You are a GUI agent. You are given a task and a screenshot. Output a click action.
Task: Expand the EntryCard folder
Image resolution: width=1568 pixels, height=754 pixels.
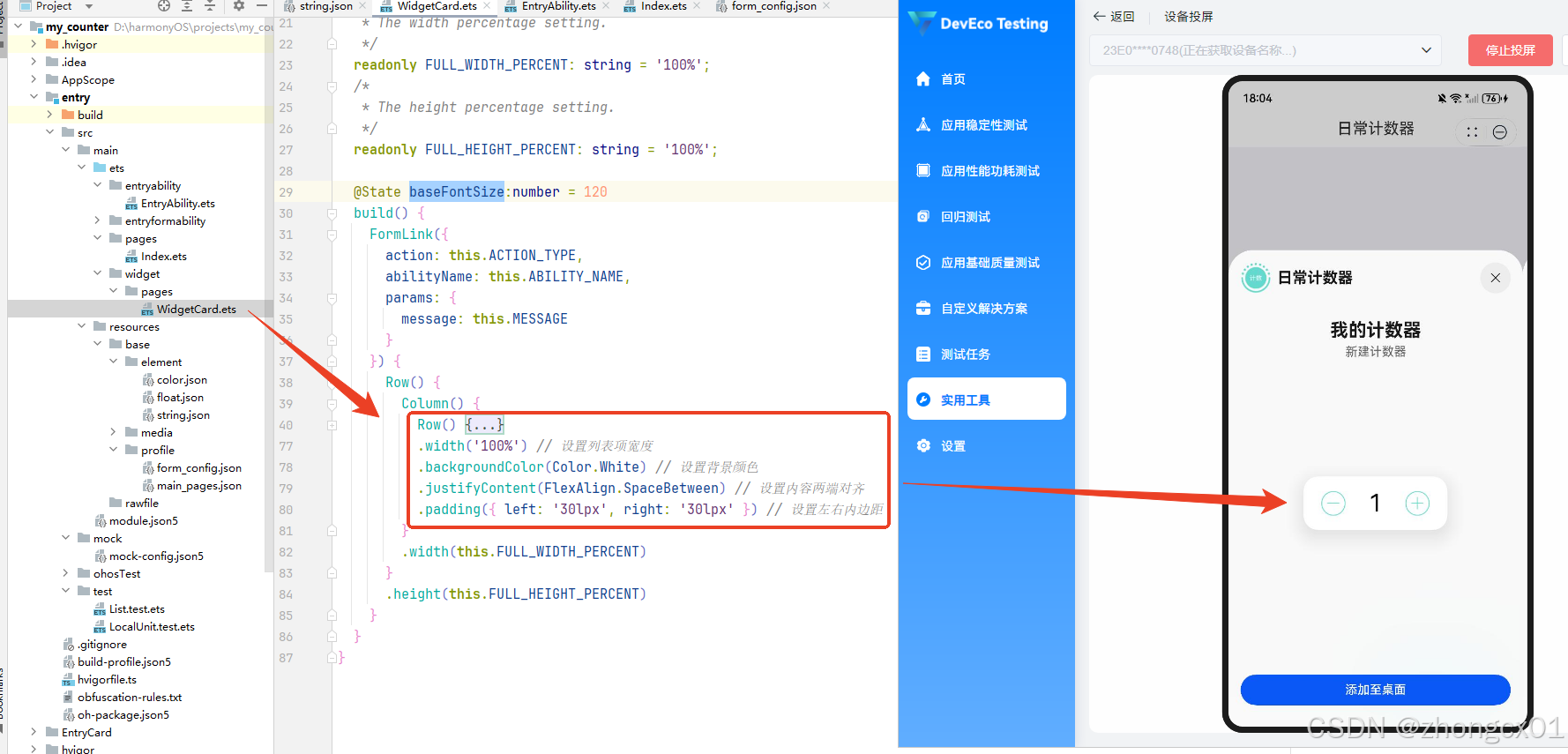click(x=34, y=732)
